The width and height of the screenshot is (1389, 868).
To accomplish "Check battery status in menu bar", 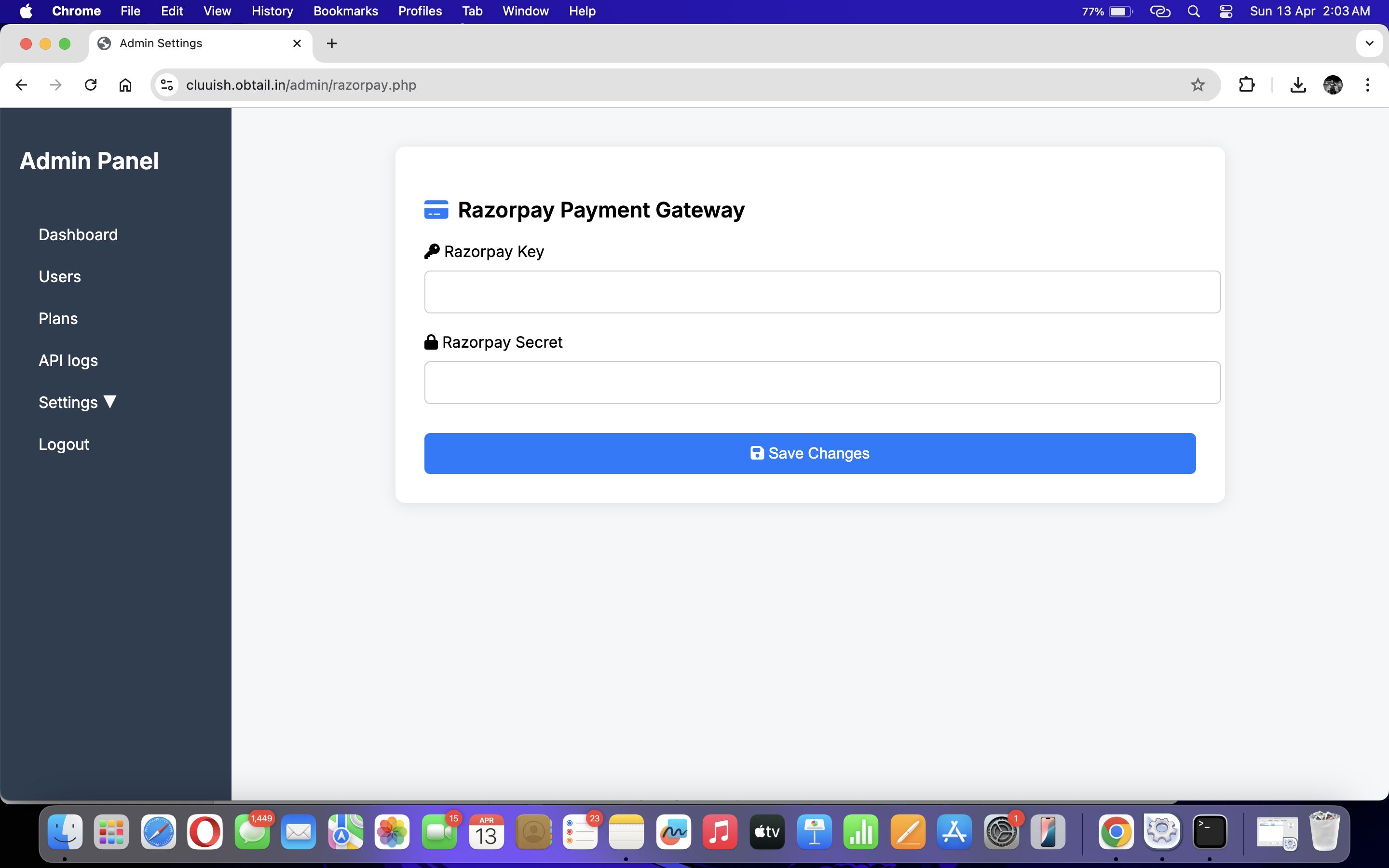I will pos(1107,12).
